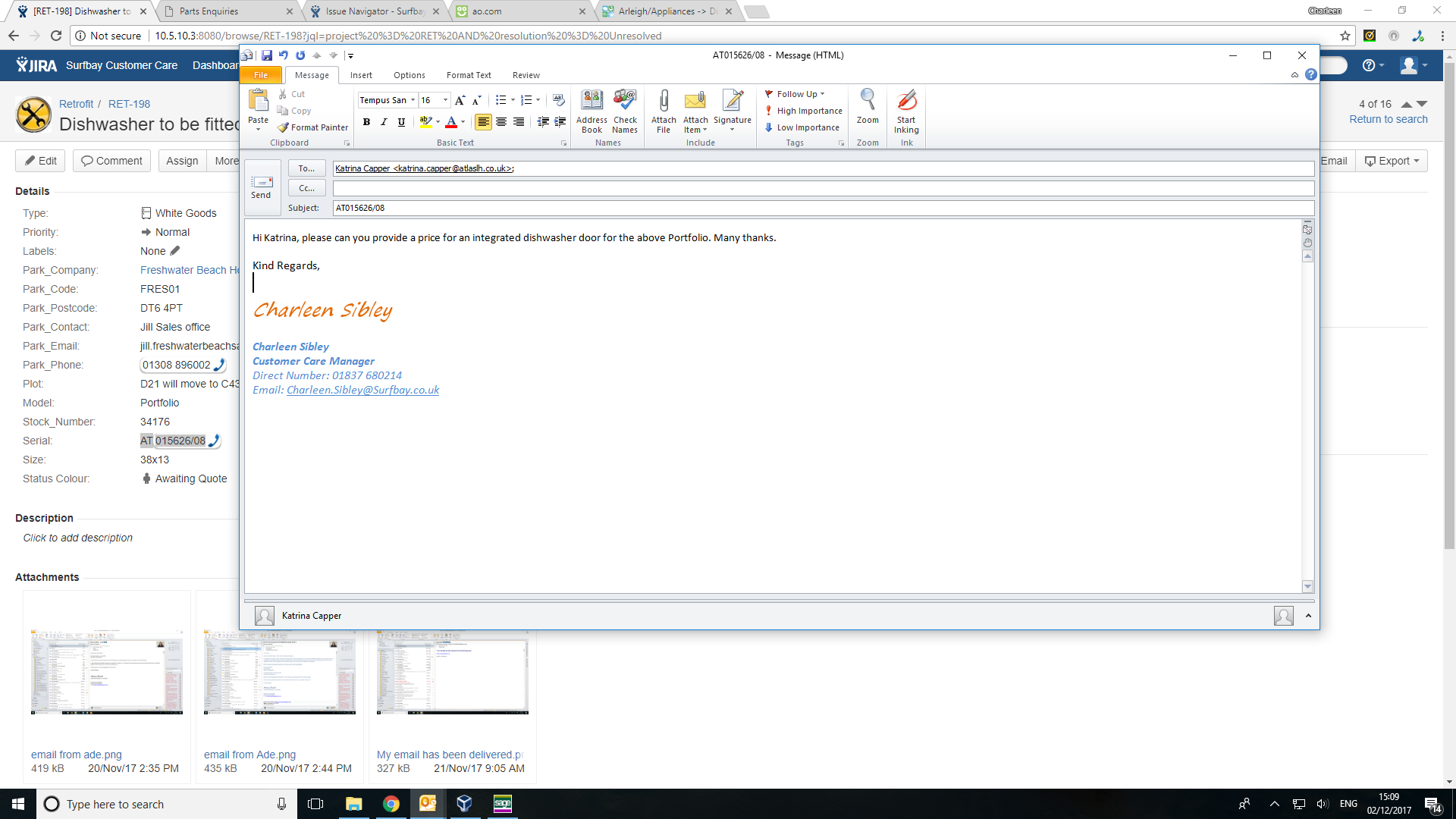Image resolution: width=1456 pixels, height=819 pixels.
Task: Toggle bold formatting
Action: coord(367,122)
